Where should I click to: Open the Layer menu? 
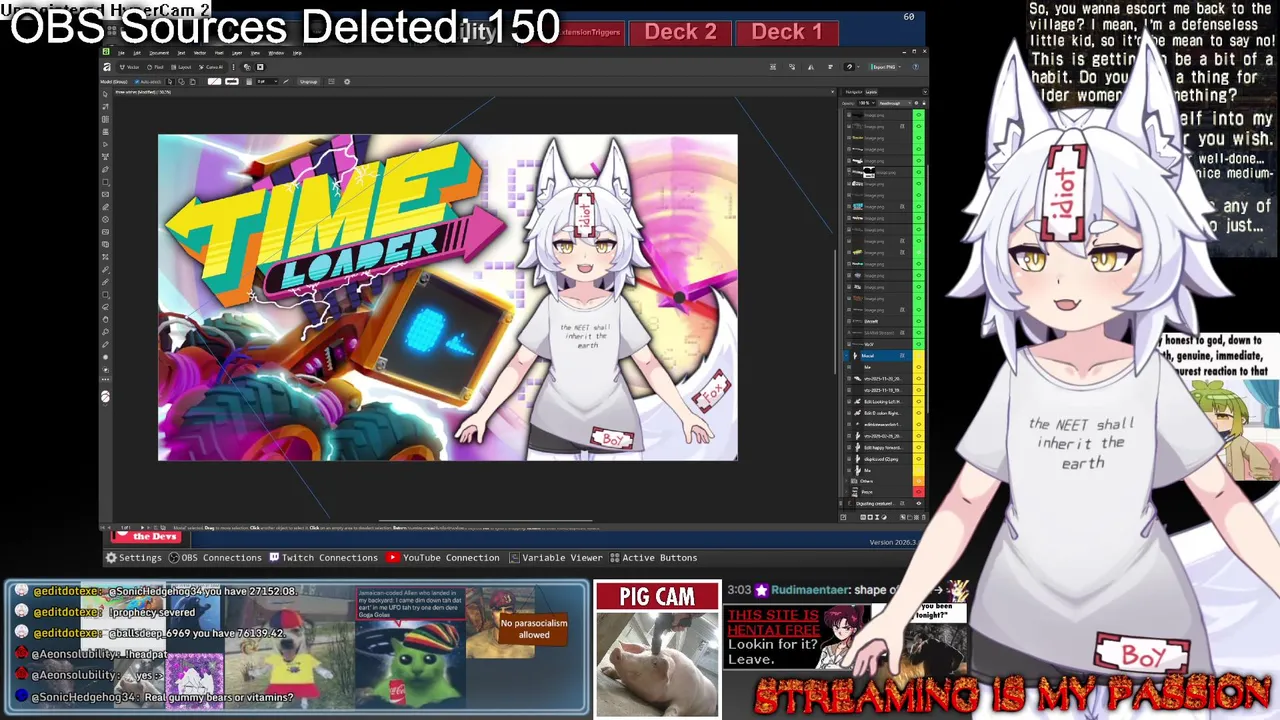click(x=237, y=53)
